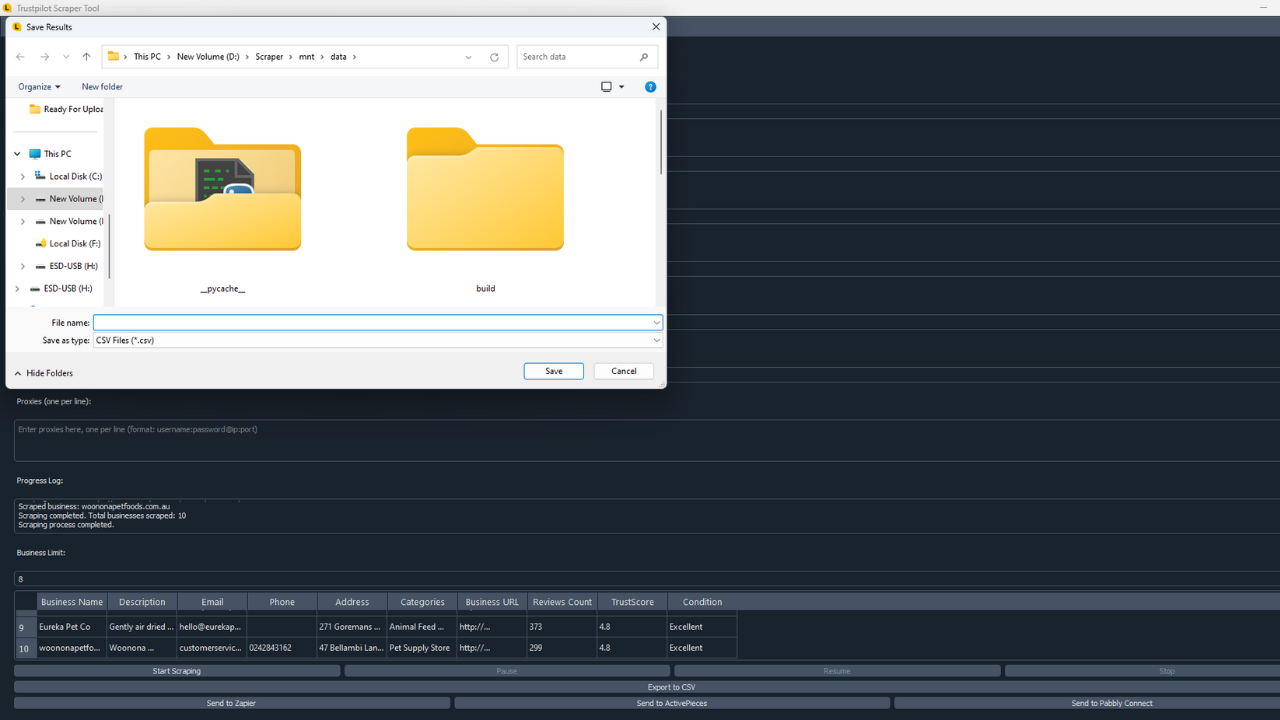
Task: Open the Help question mark icon
Action: pos(650,87)
